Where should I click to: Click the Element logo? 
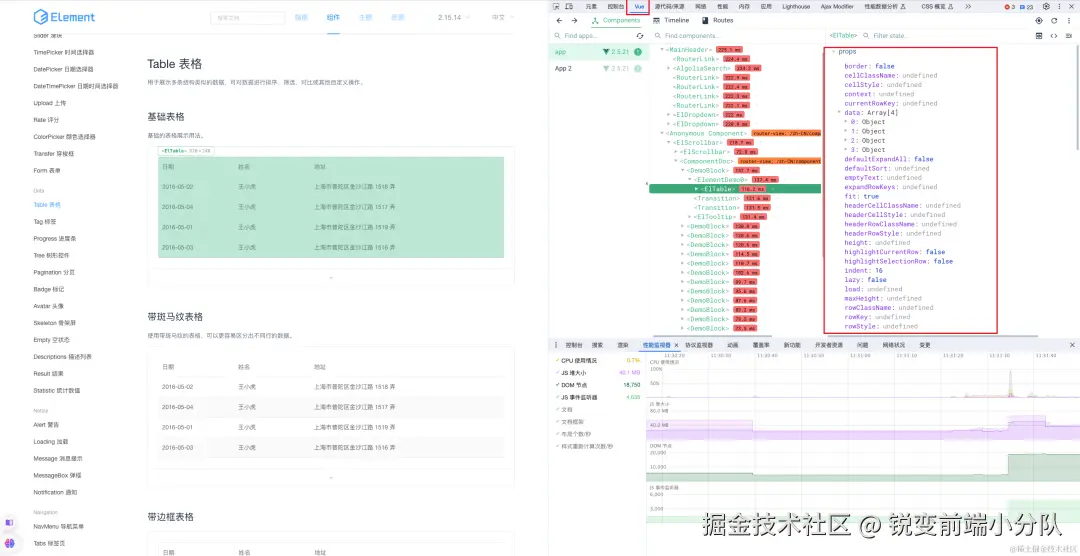[x=64, y=17]
